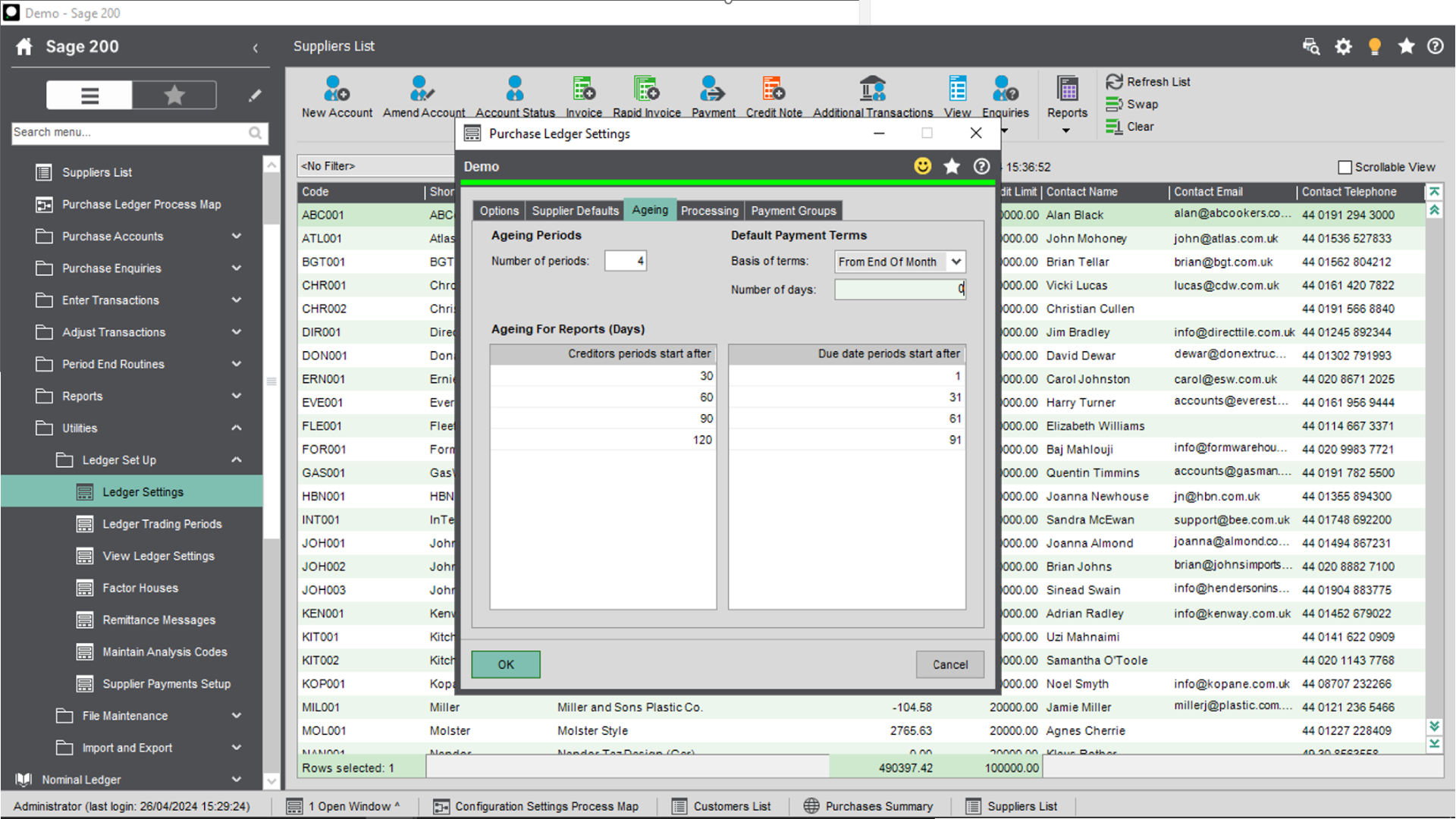Open the dialog help question mark
Viewport: 1456px width, 819px height.
click(981, 166)
